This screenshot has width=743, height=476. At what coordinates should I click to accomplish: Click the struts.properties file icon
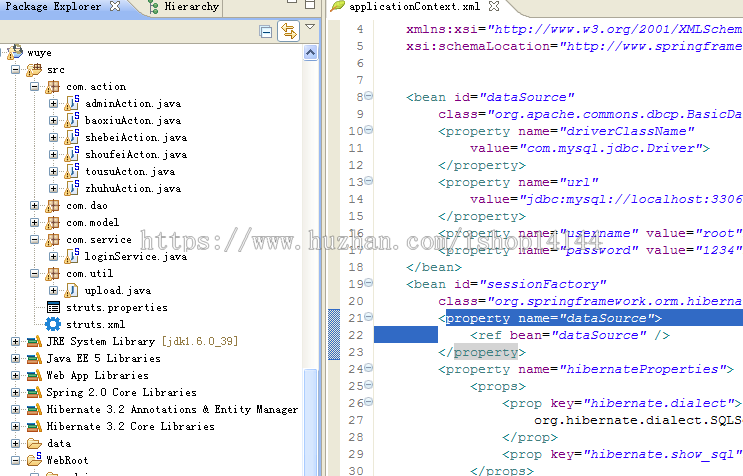(53, 307)
